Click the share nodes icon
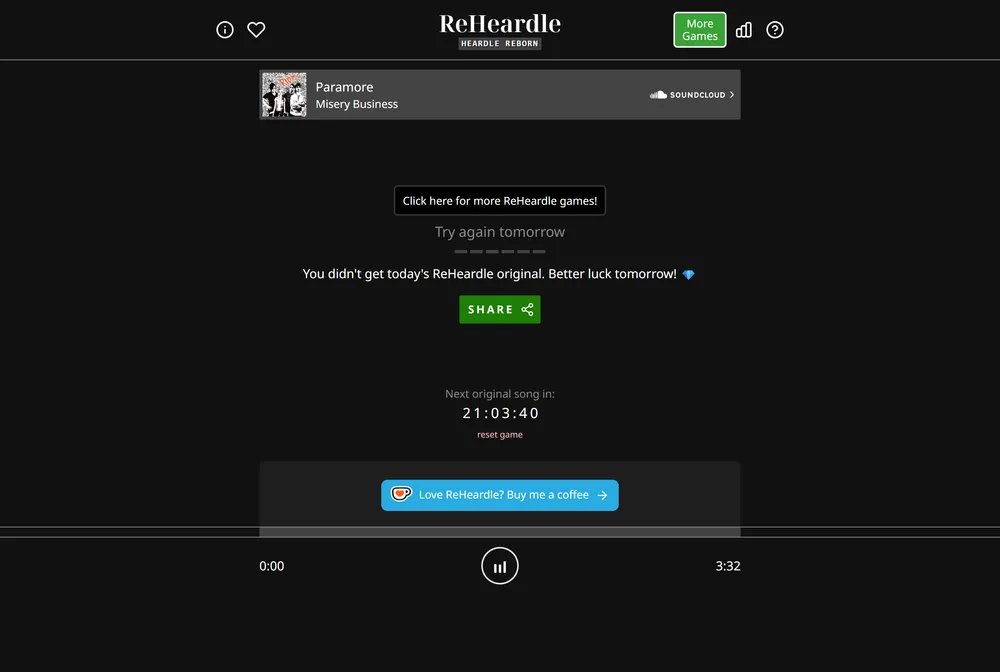Screen dimensions: 1000x672 pyautogui.click(x=527, y=309)
